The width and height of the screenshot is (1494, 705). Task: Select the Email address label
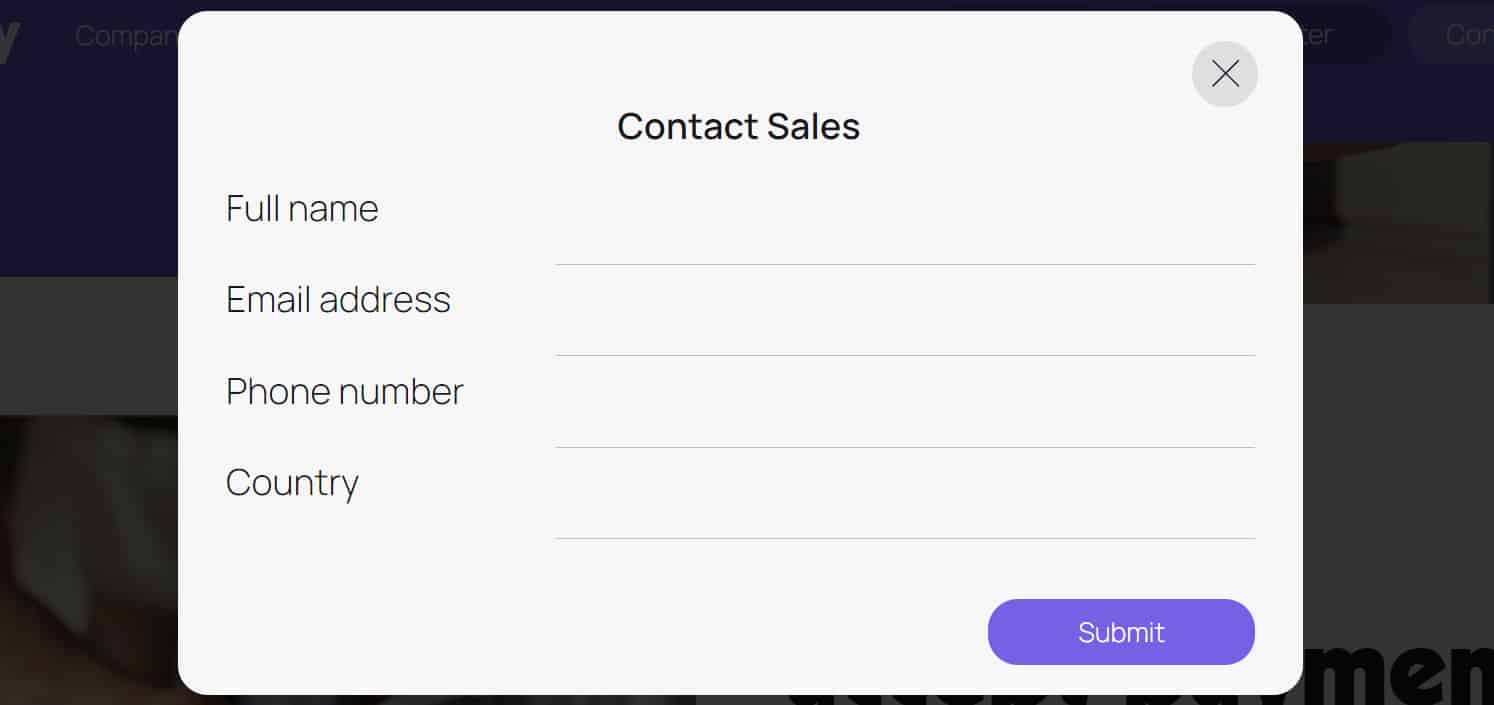(338, 299)
